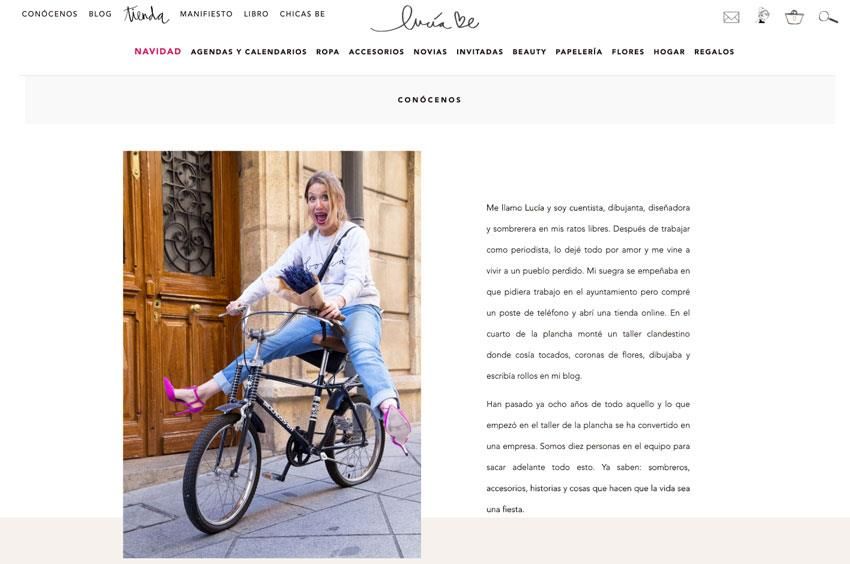Screen dimensions: 850x564
Task: Click the envelope contact icon
Action: click(731, 17)
